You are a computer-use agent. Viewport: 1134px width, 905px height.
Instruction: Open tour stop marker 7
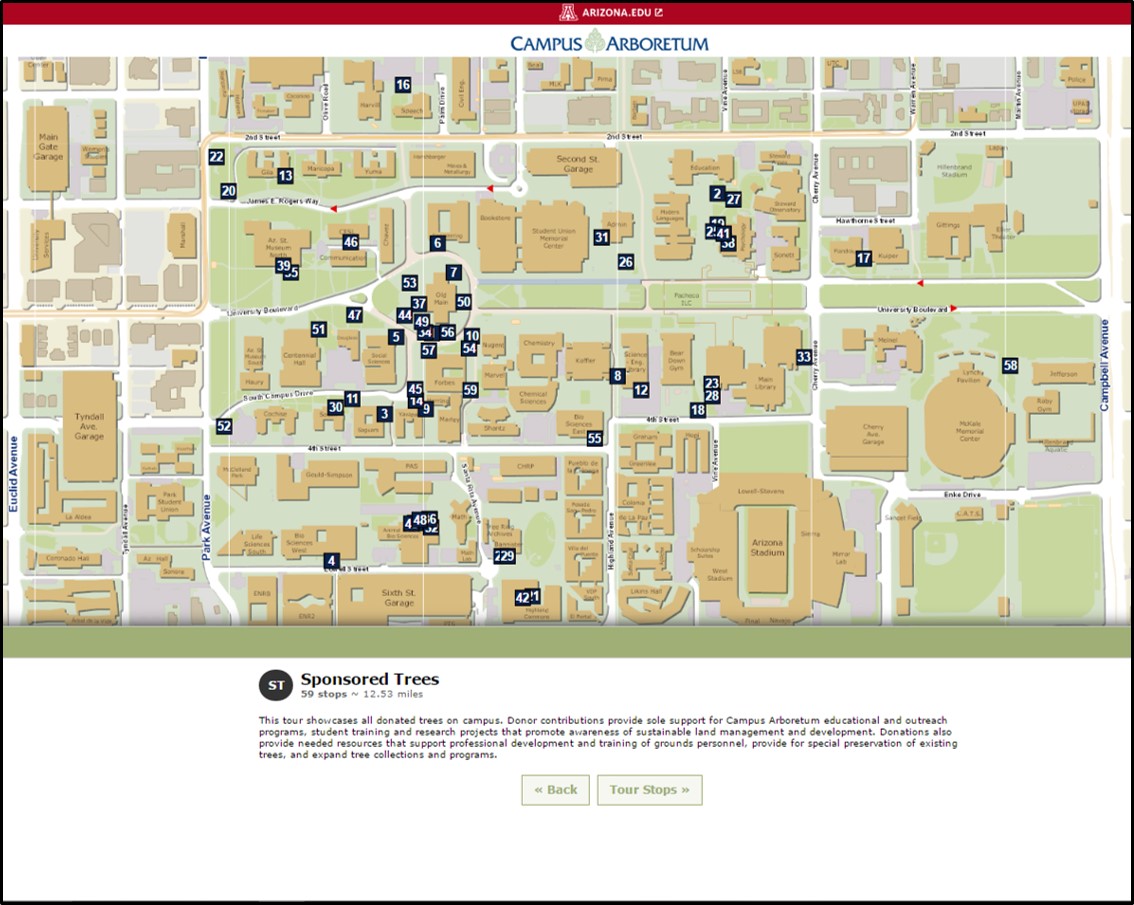tap(453, 273)
